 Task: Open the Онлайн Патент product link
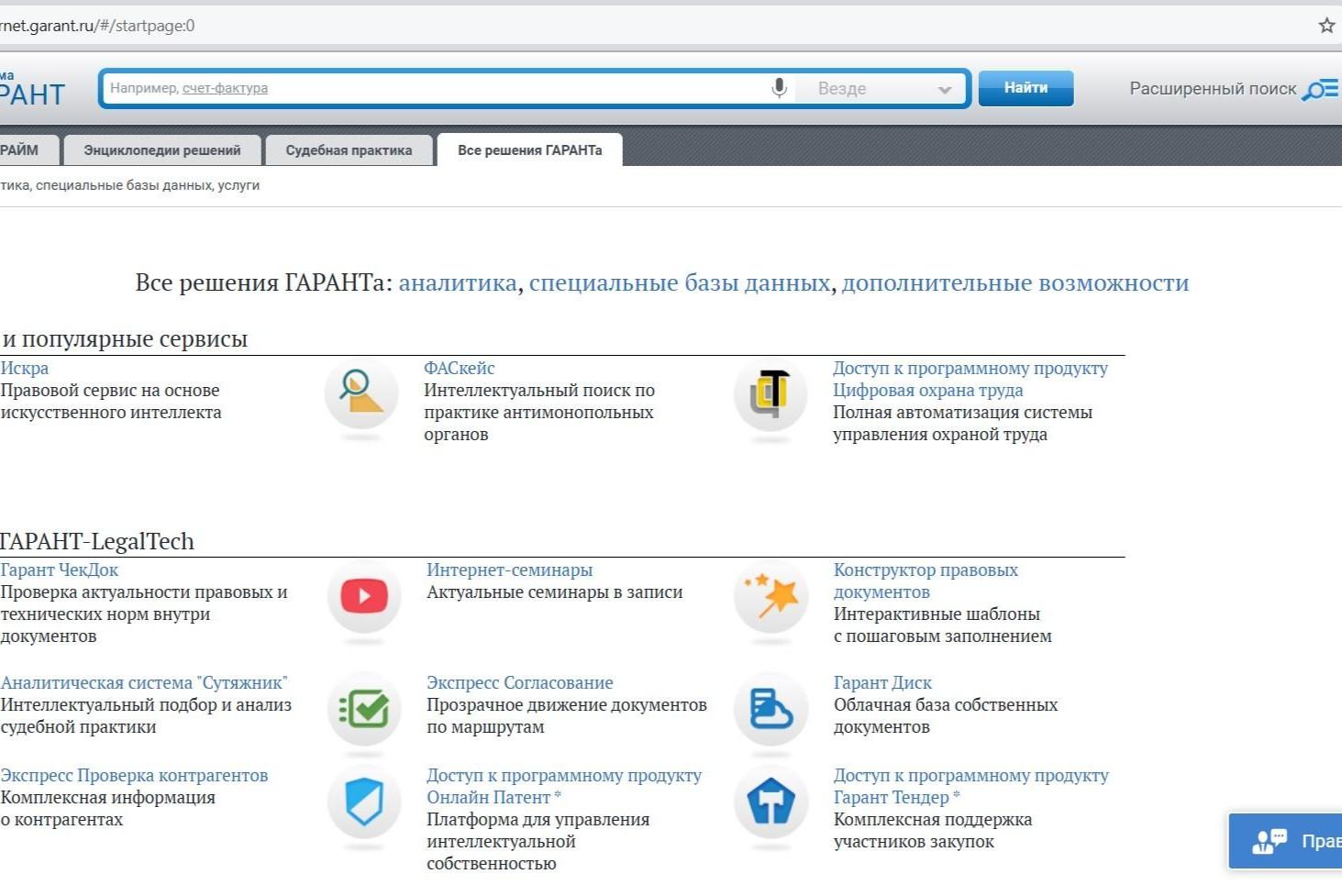tap(564, 786)
